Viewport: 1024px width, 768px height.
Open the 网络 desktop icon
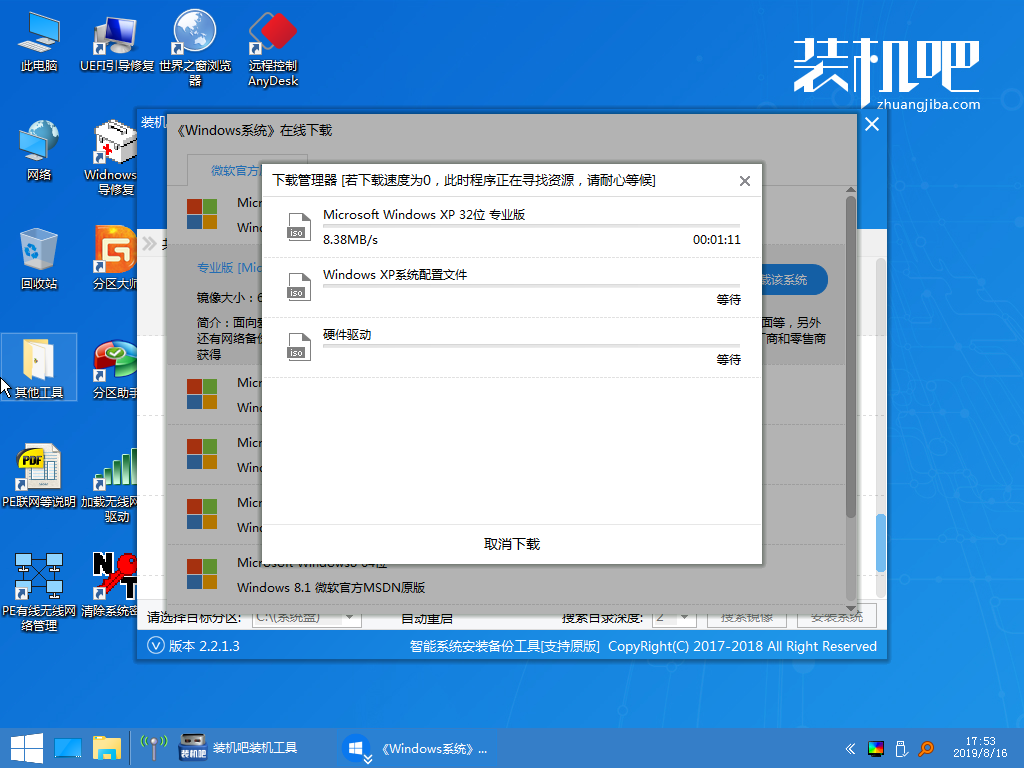point(39,146)
